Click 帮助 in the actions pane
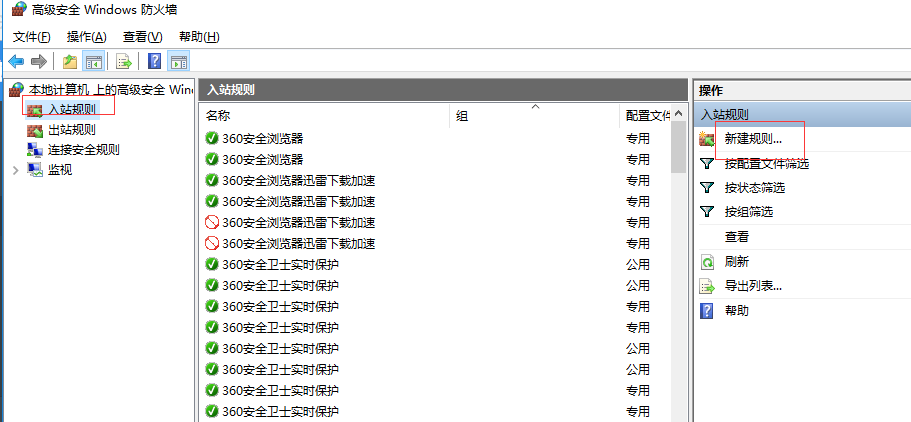The image size is (911, 422). click(737, 311)
